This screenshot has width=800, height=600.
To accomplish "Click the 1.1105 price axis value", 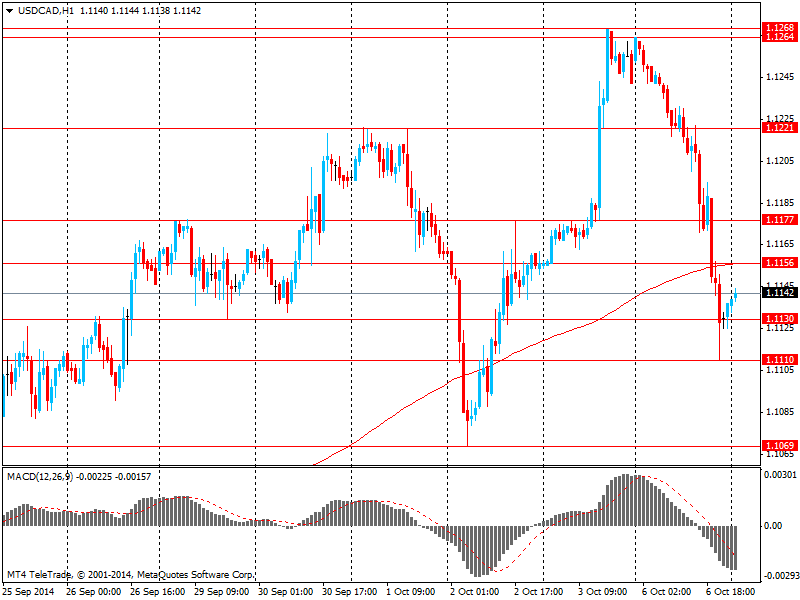I will (781, 369).
